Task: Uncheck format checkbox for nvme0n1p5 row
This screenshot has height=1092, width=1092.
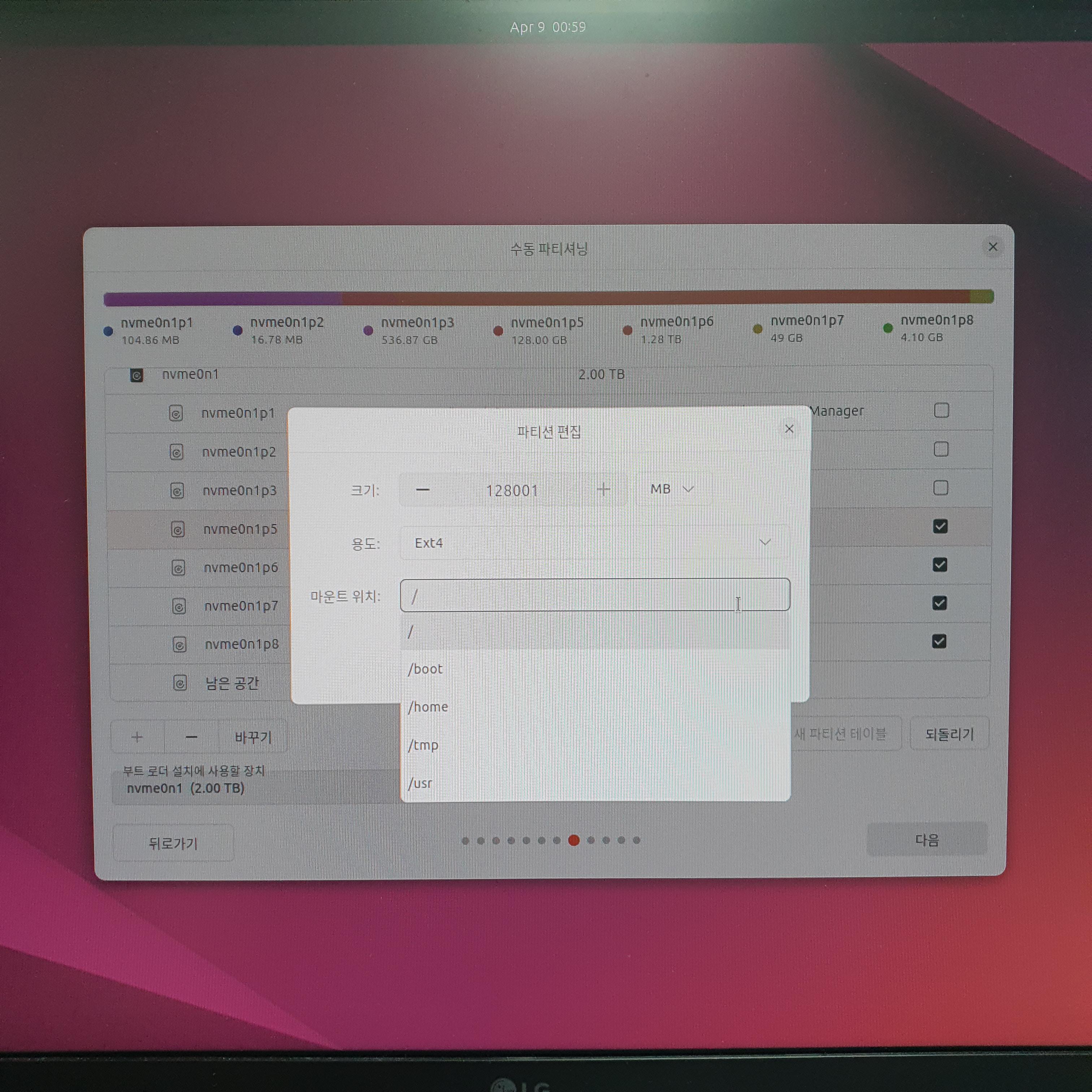Action: [940, 526]
